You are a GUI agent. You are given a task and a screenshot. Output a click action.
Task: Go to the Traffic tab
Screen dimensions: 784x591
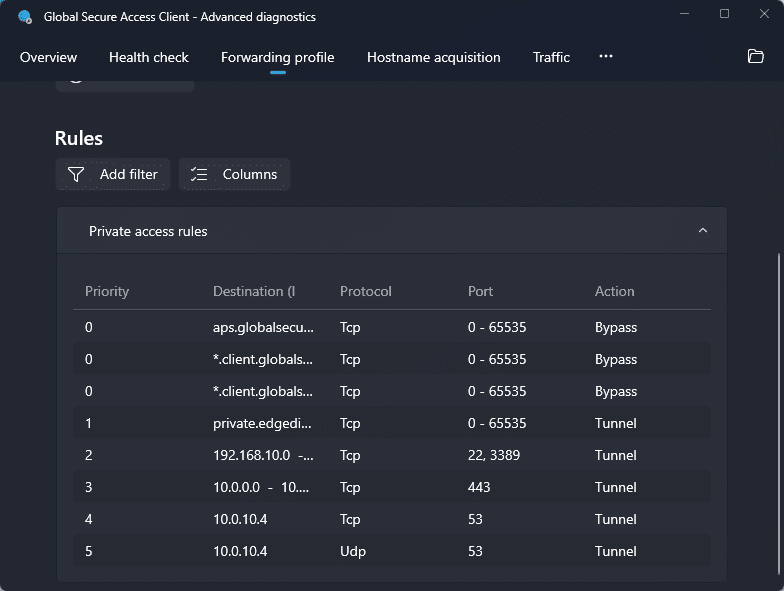pos(551,58)
